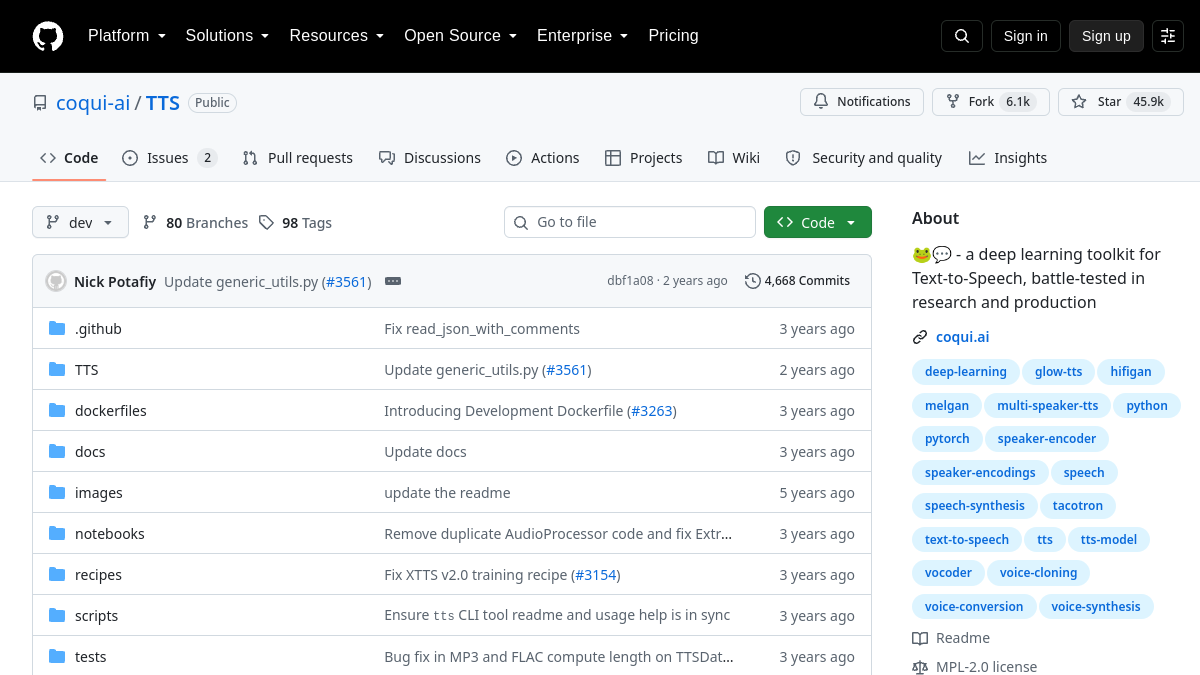Click the docs folder icon
The width and height of the screenshot is (1200, 675).
pos(57,452)
